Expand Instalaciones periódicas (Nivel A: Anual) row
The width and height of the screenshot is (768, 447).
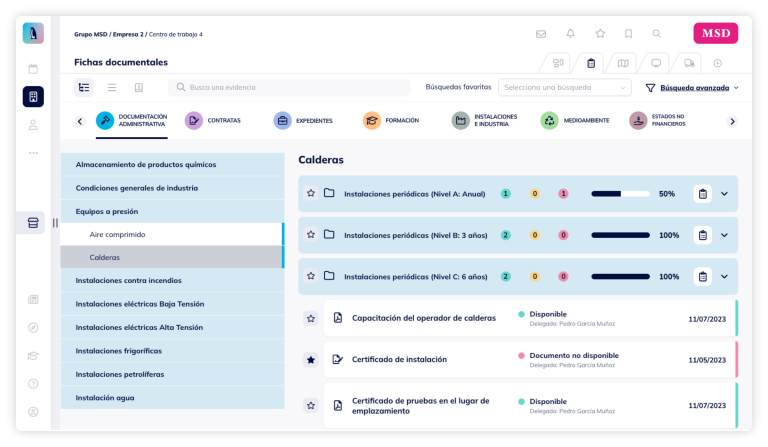[x=725, y=193]
